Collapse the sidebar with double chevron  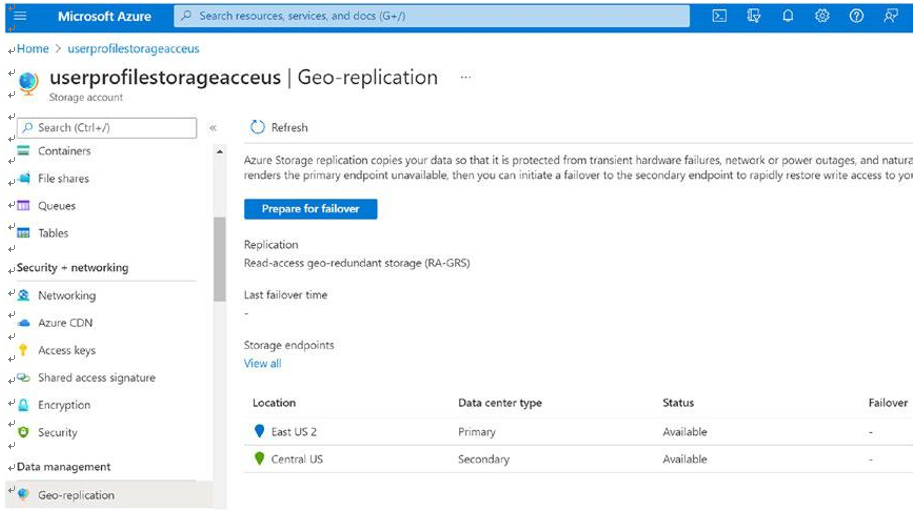click(x=213, y=128)
